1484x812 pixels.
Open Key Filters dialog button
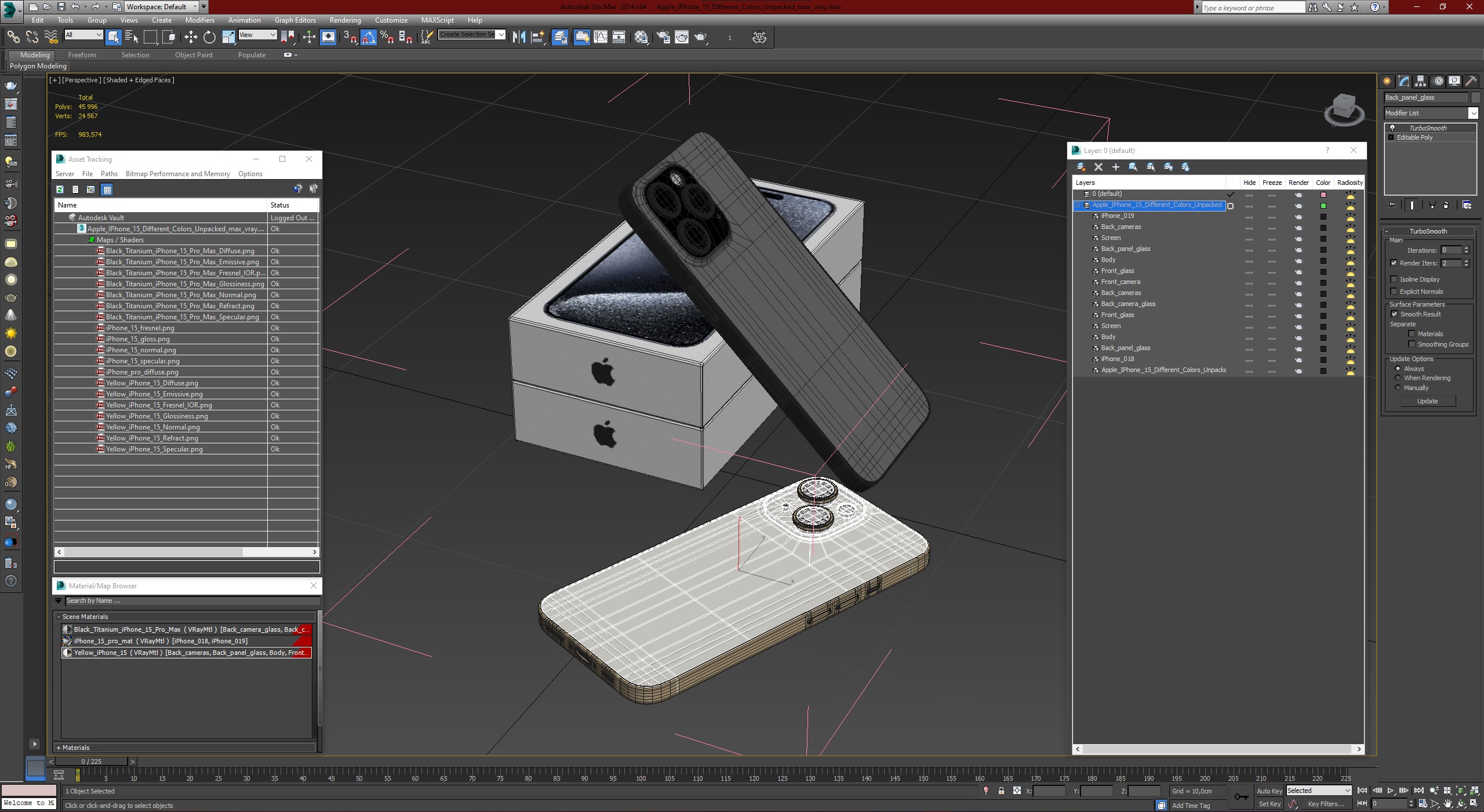[1326, 804]
